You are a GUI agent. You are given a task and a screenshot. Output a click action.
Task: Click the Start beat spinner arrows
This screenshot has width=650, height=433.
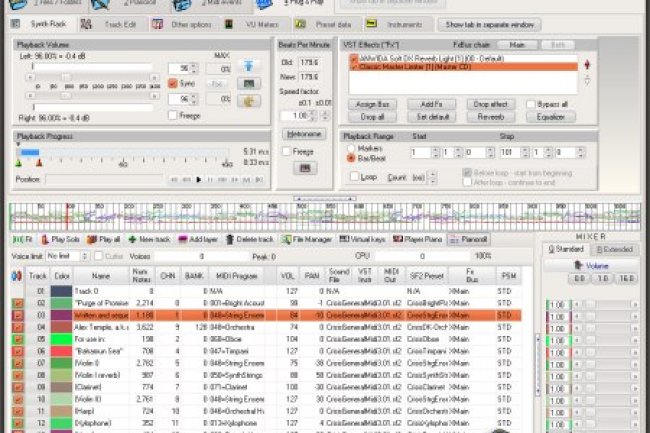(458, 152)
